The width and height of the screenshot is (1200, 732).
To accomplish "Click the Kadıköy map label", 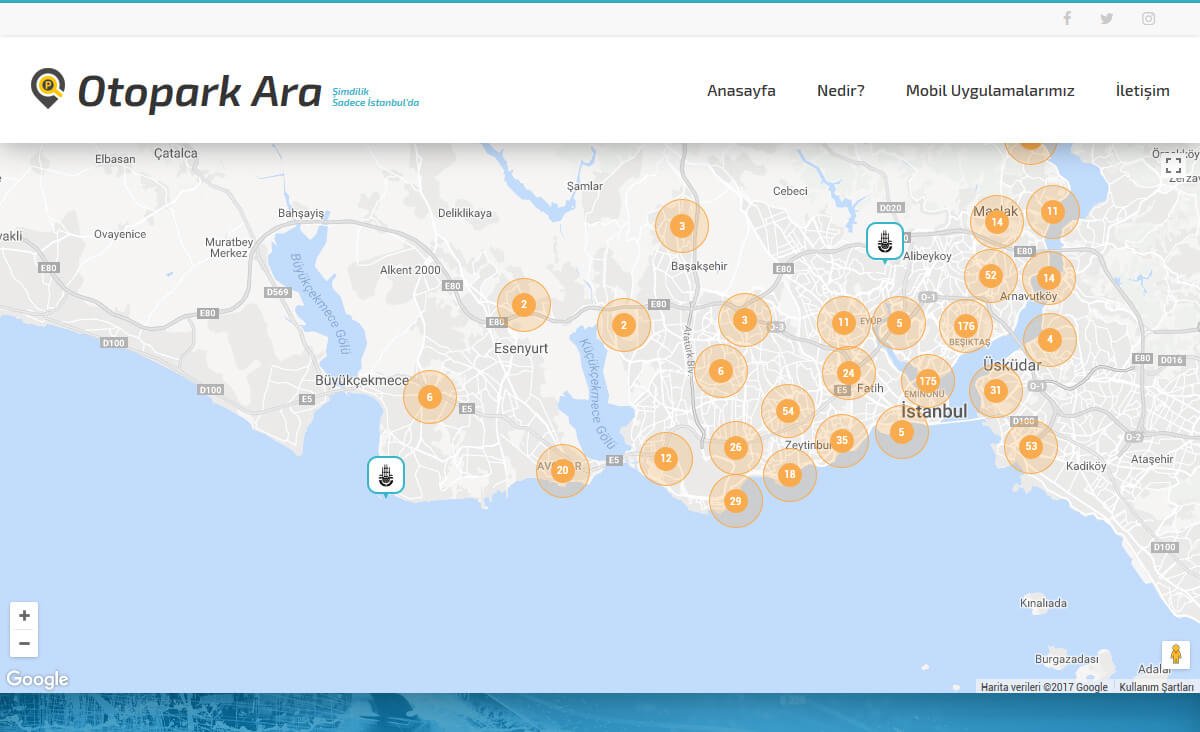I will tap(1087, 466).
